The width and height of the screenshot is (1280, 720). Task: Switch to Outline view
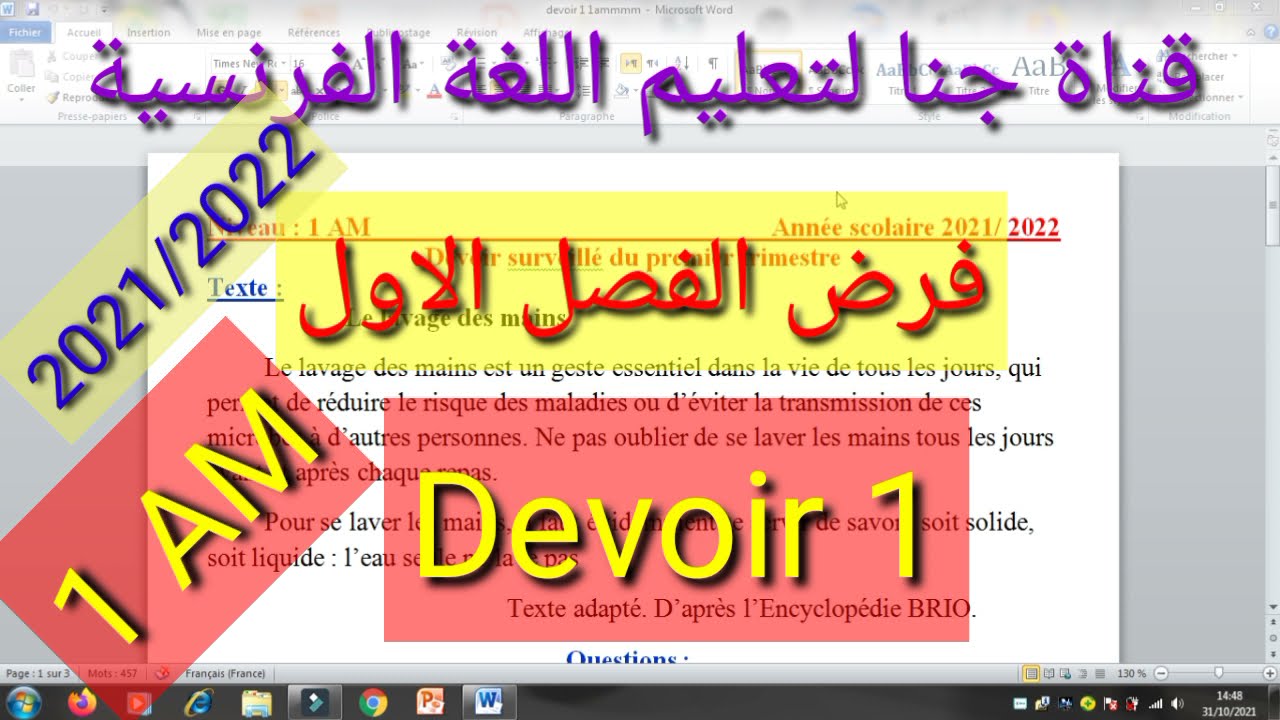[x=1083, y=673]
